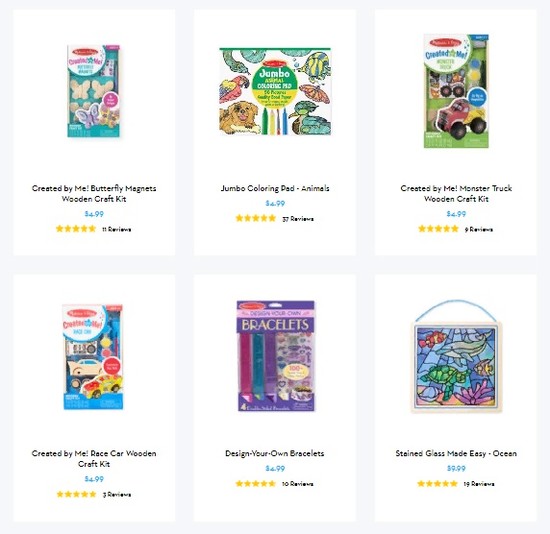View the 37 Reviews for Jumbo Coloring Pad
Screen dimensions: 550x534
pyautogui.click(x=298, y=219)
